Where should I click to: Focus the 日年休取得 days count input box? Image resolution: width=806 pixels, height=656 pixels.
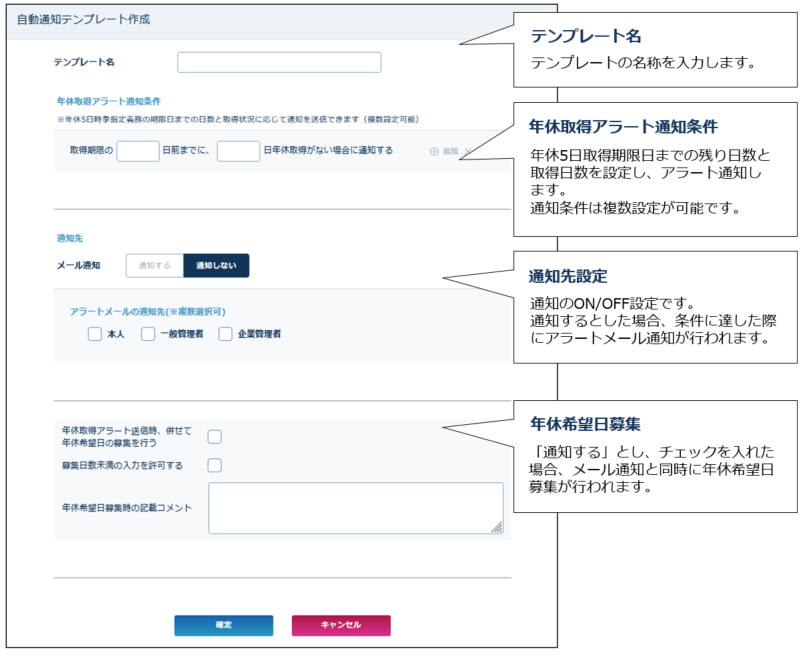[238, 151]
